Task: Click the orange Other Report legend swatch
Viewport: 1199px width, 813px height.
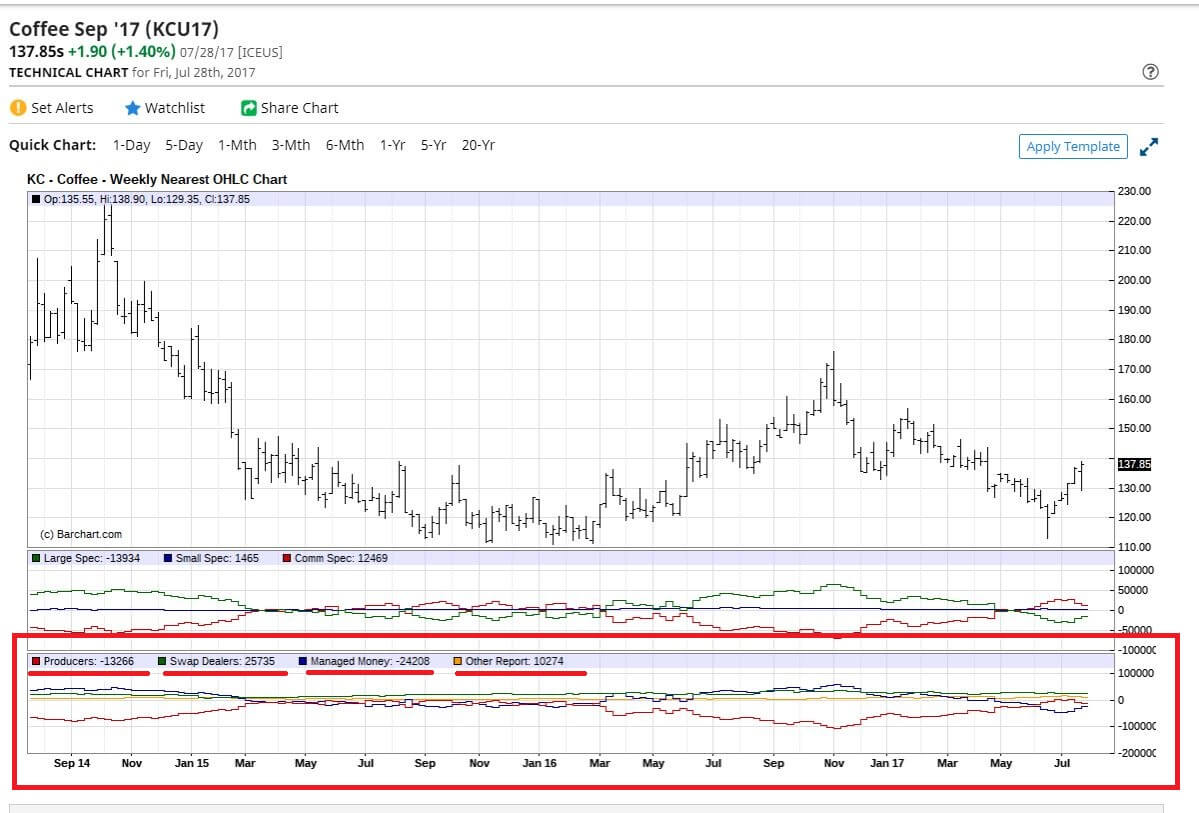Action: [458, 662]
